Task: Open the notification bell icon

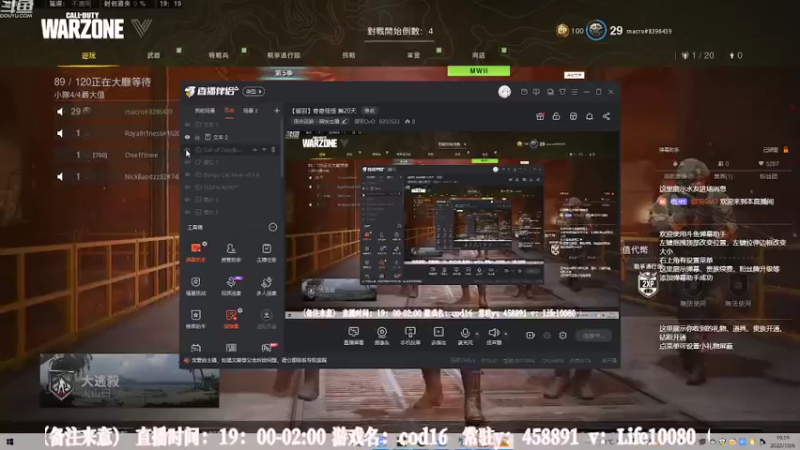Action: pyautogui.click(x=589, y=116)
